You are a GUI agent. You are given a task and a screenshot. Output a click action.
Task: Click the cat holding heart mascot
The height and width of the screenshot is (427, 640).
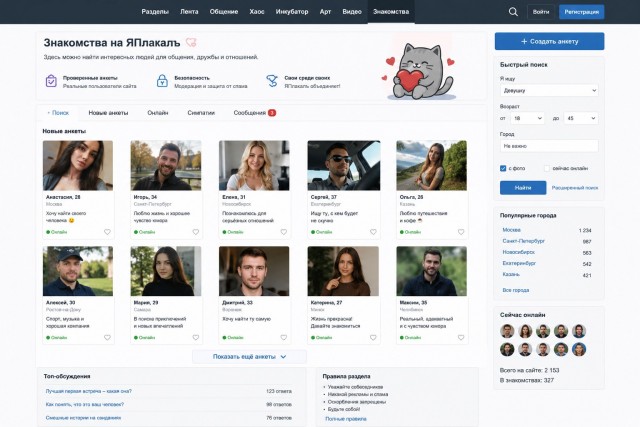(x=420, y=70)
